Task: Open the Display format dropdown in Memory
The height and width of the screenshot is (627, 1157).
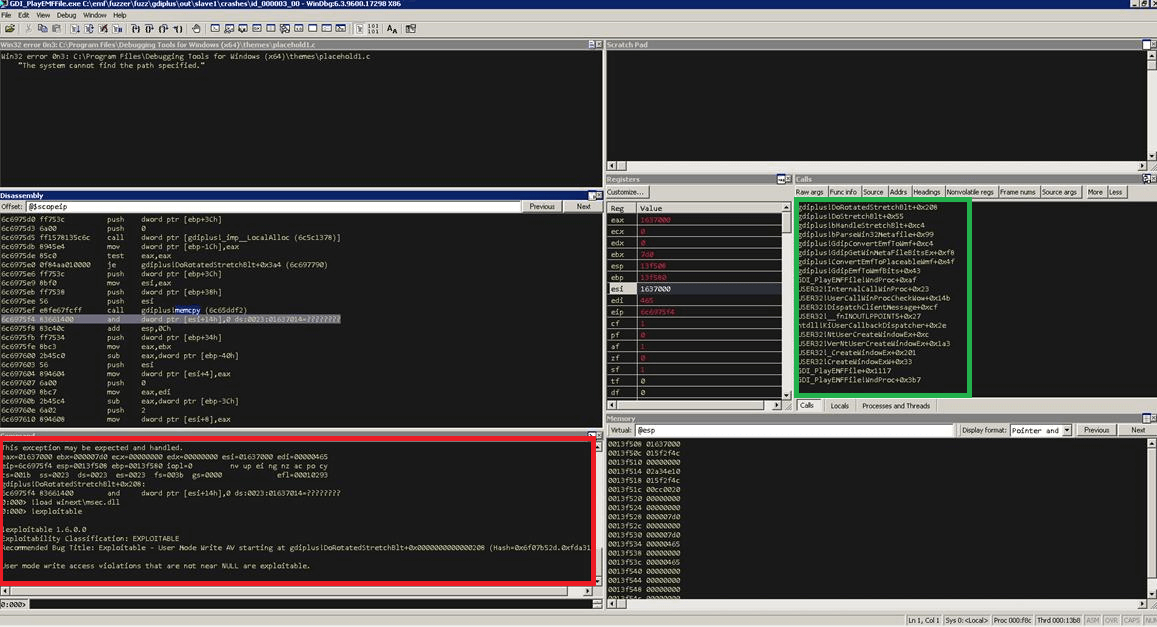Action: (x=1066, y=430)
